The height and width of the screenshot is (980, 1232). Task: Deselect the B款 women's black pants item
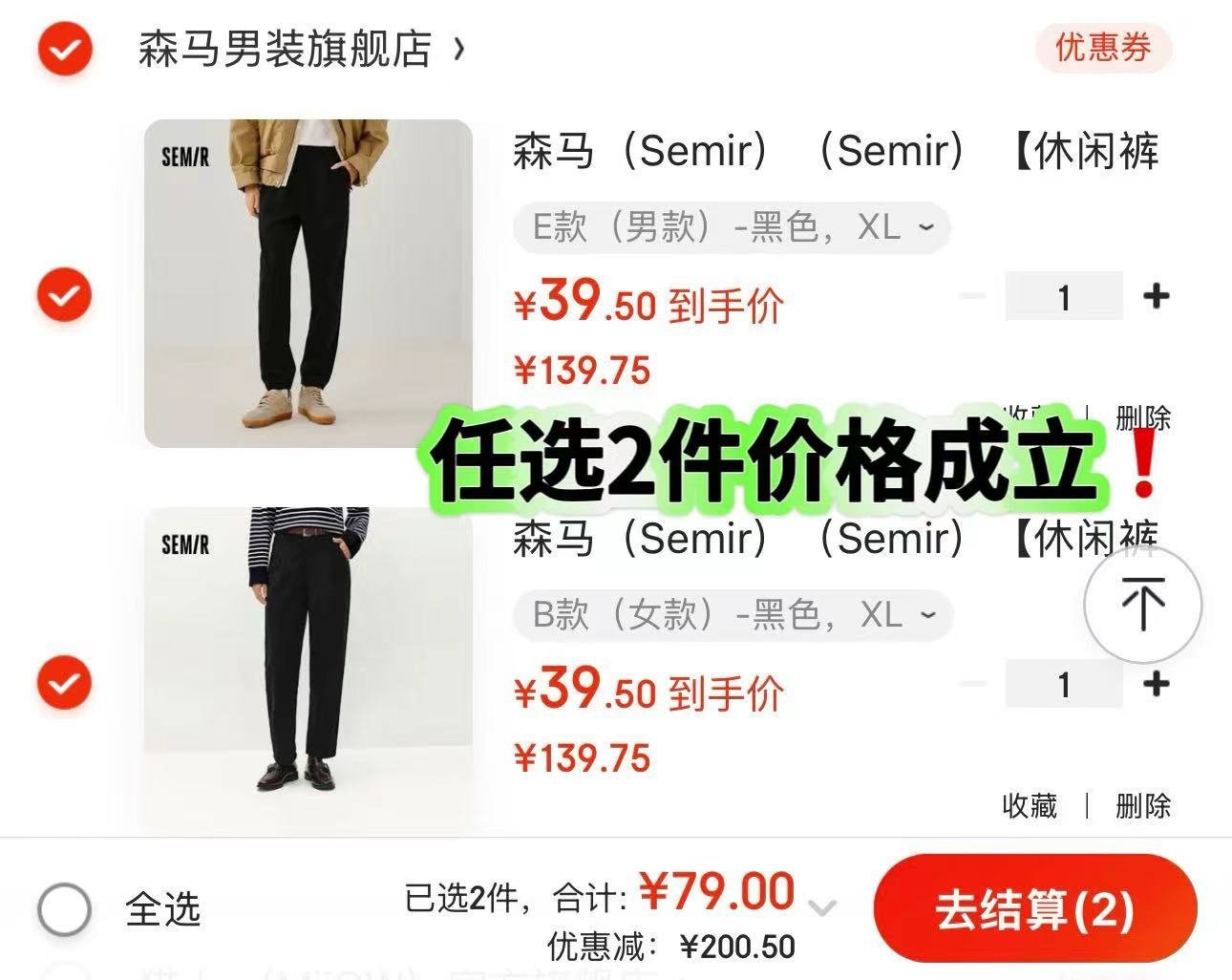coord(65,683)
